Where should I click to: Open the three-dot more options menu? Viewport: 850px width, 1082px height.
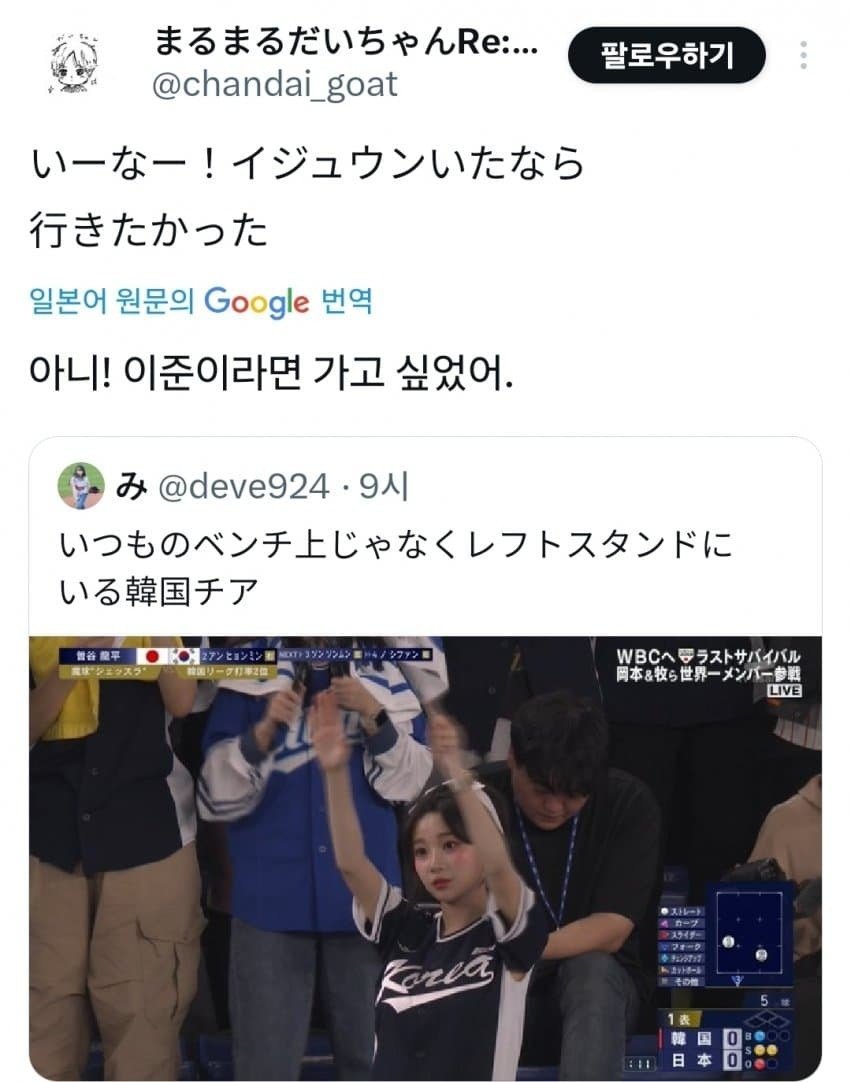pyautogui.click(x=804, y=55)
